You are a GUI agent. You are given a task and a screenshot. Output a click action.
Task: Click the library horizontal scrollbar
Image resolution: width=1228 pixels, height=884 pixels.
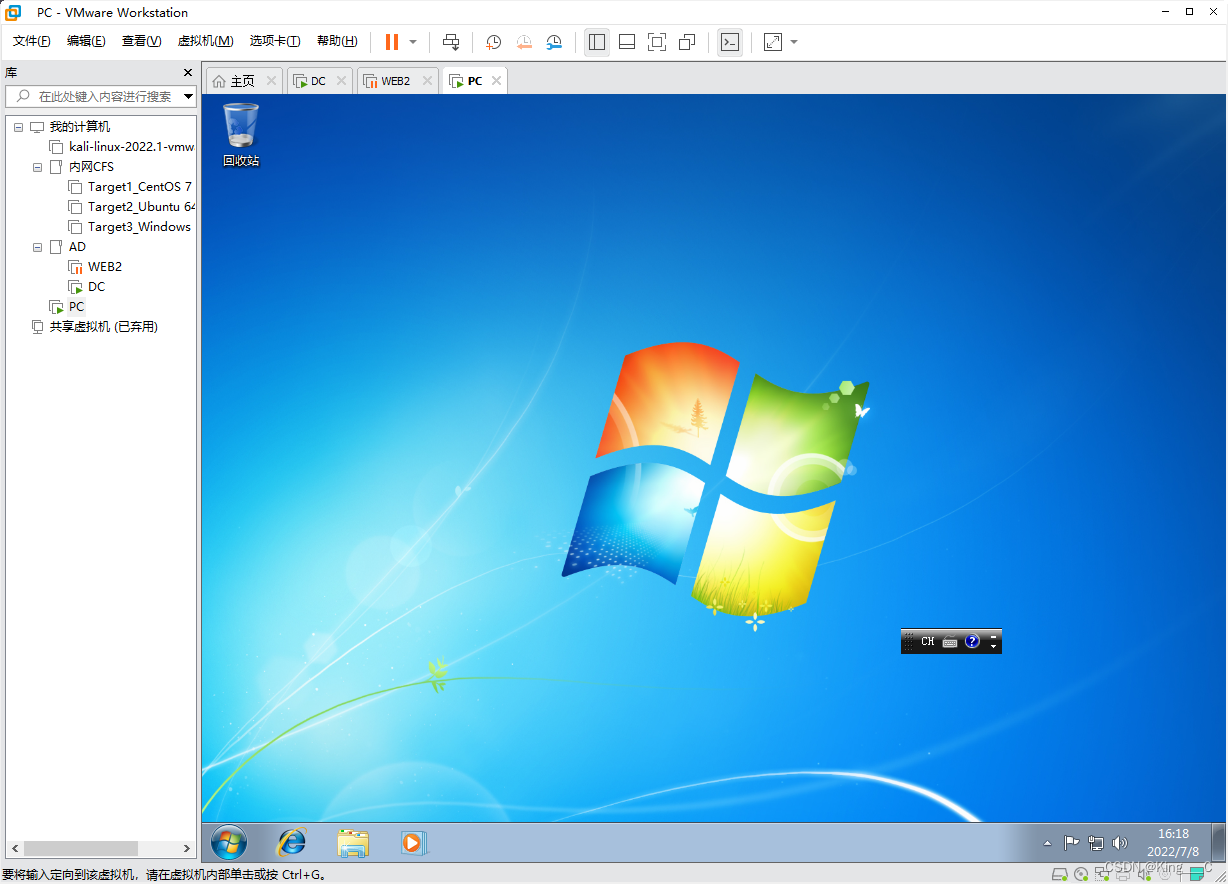(x=81, y=848)
